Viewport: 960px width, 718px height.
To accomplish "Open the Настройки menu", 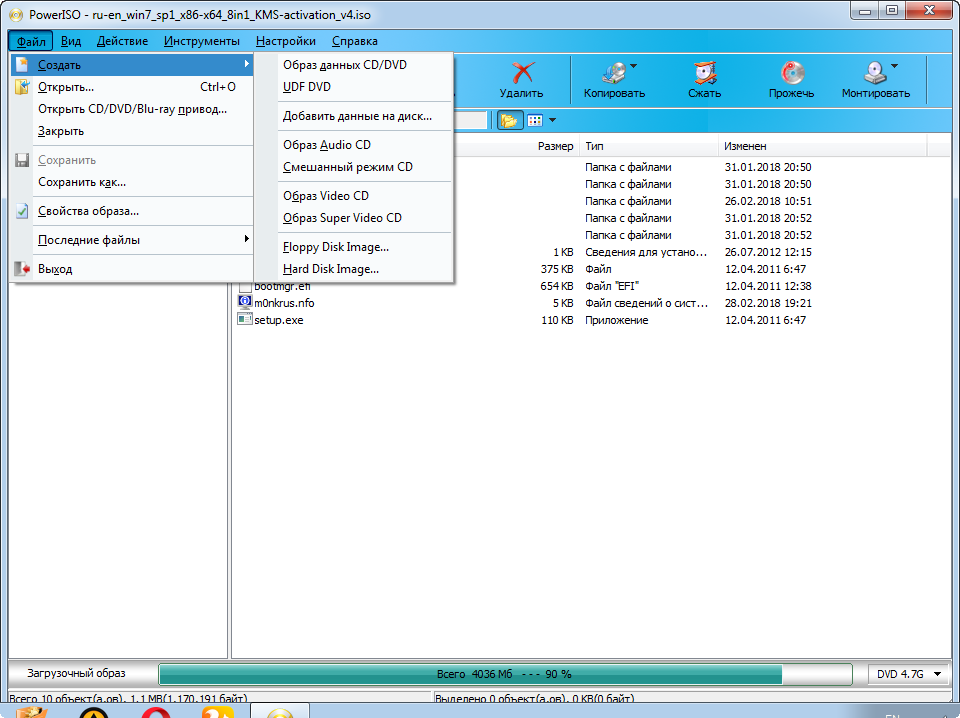I will tap(286, 41).
